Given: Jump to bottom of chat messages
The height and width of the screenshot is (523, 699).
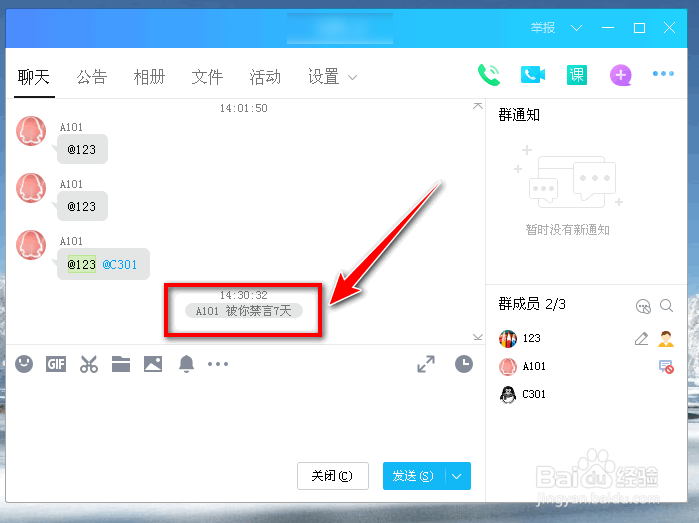Looking at the screenshot, I should tap(477, 337).
